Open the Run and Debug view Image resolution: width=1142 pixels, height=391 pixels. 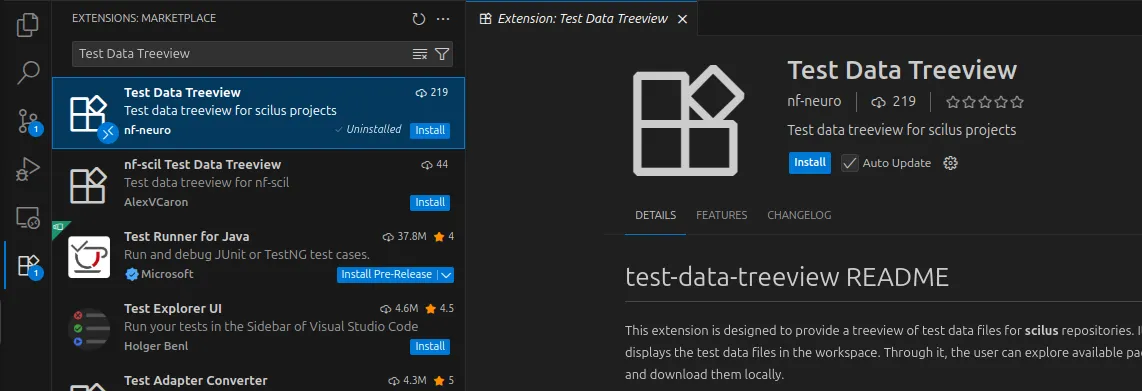[x=28, y=169]
